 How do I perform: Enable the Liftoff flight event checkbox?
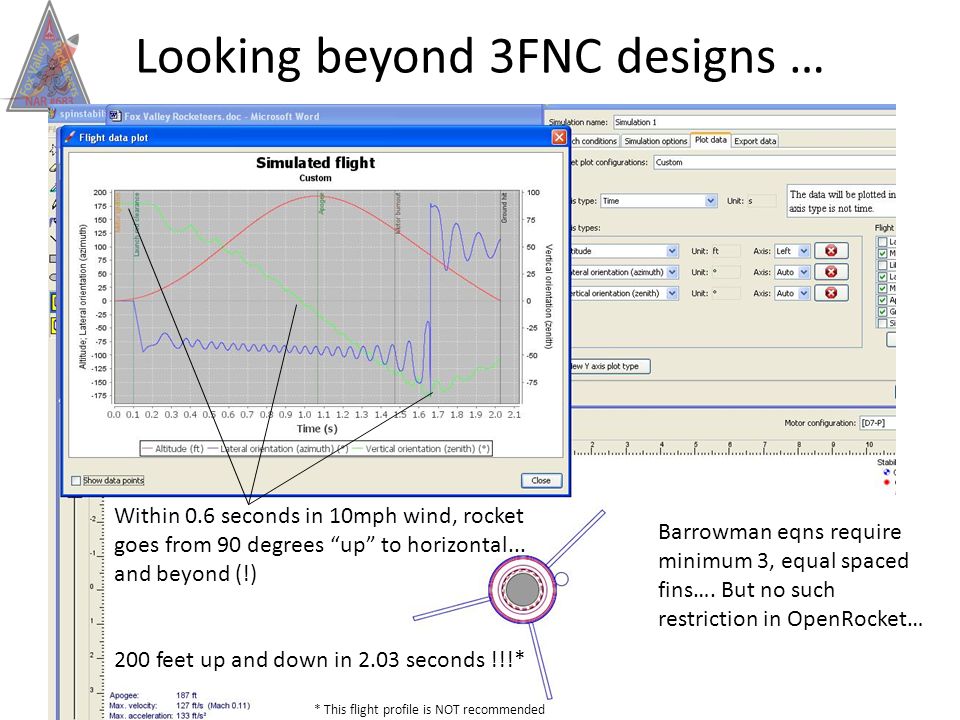pyautogui.click(x=882, y=265)
